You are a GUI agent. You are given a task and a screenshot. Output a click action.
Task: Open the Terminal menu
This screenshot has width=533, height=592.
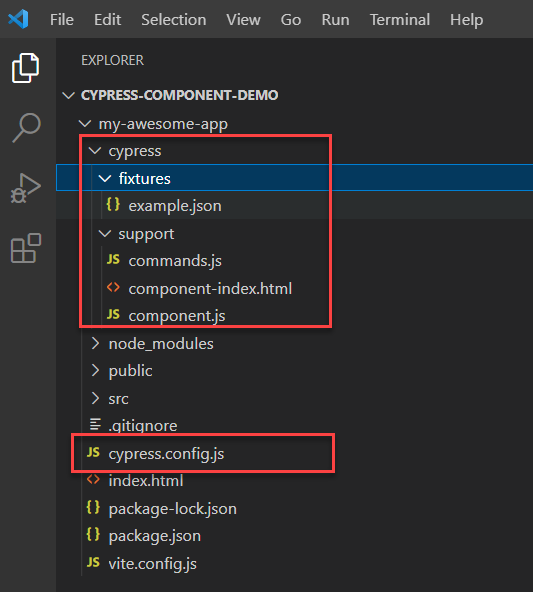point(400,20)
